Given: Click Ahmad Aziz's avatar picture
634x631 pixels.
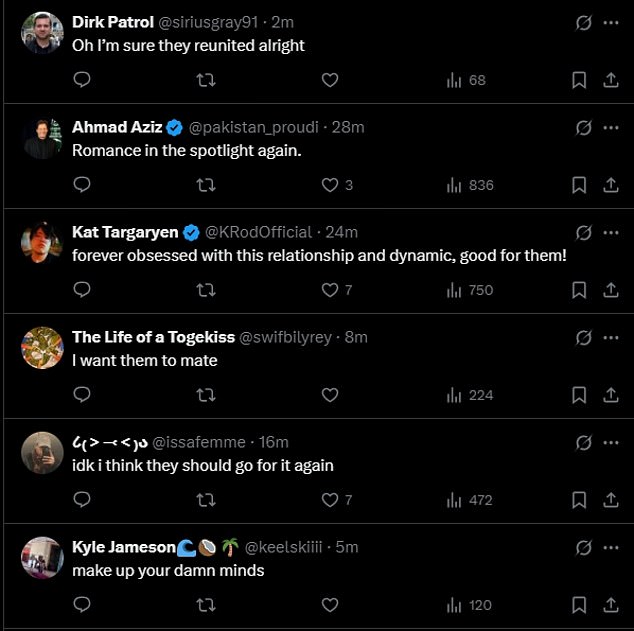Looking at the screenshot, I should point(43,138).
